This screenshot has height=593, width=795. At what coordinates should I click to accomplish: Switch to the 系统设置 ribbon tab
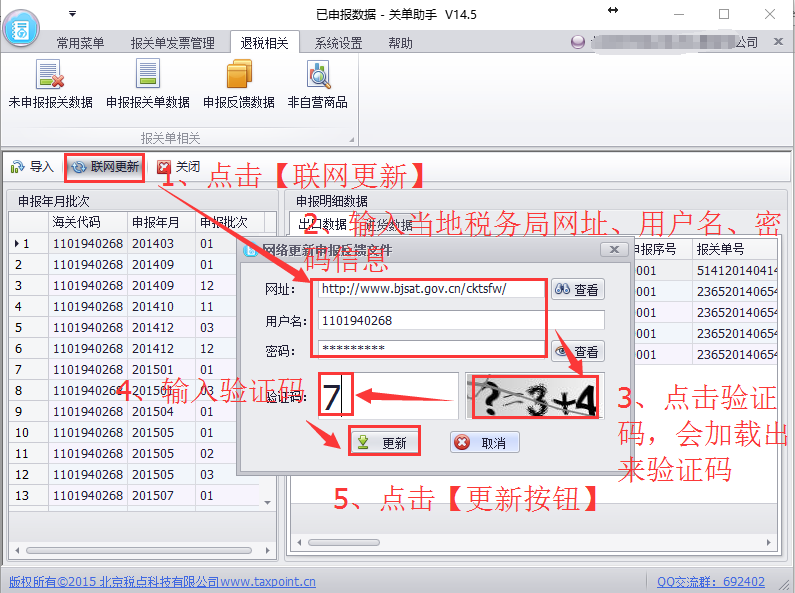point(338,43)
